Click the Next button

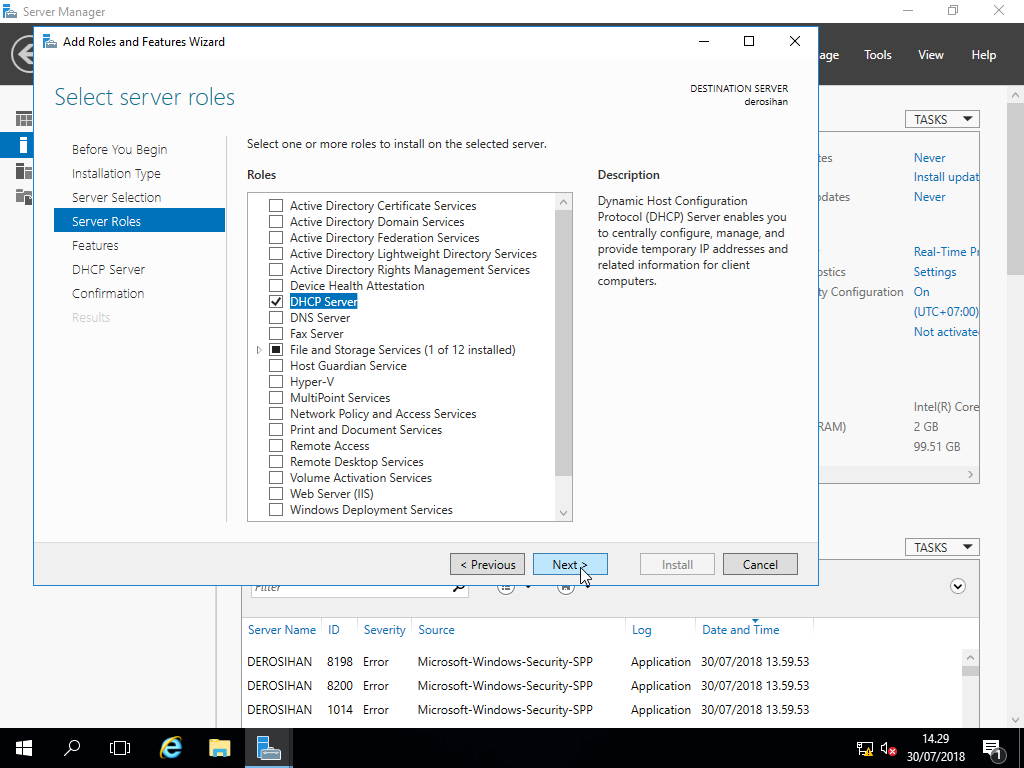[570, 564]
